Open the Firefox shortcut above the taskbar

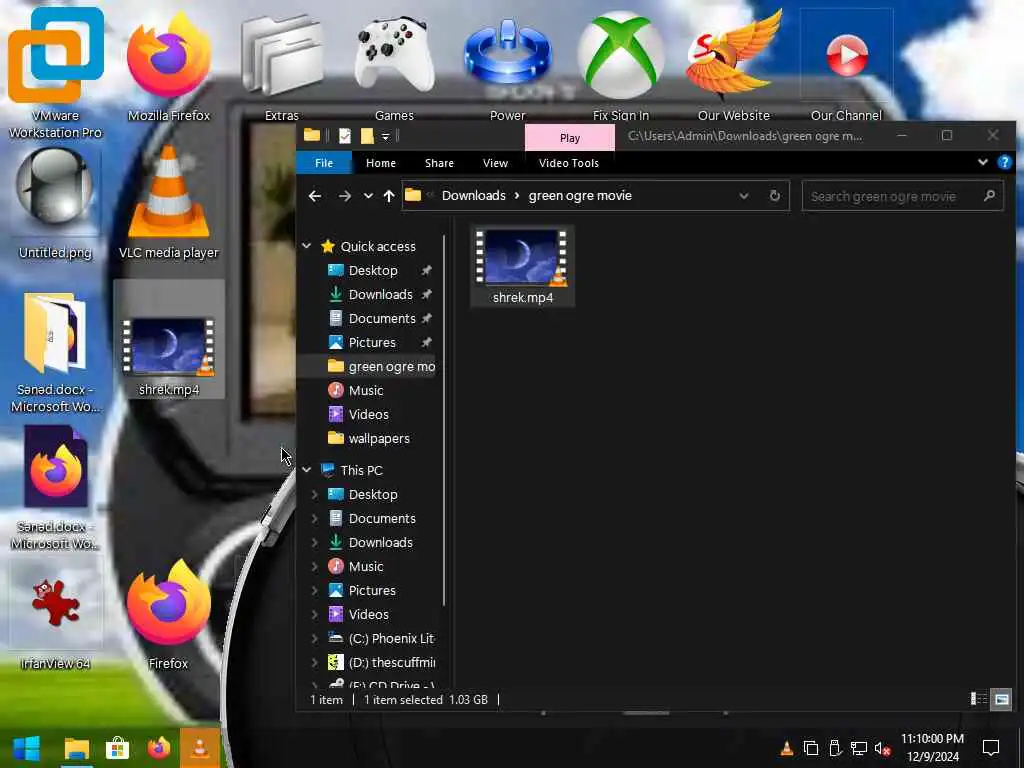[x=168, y=614]
